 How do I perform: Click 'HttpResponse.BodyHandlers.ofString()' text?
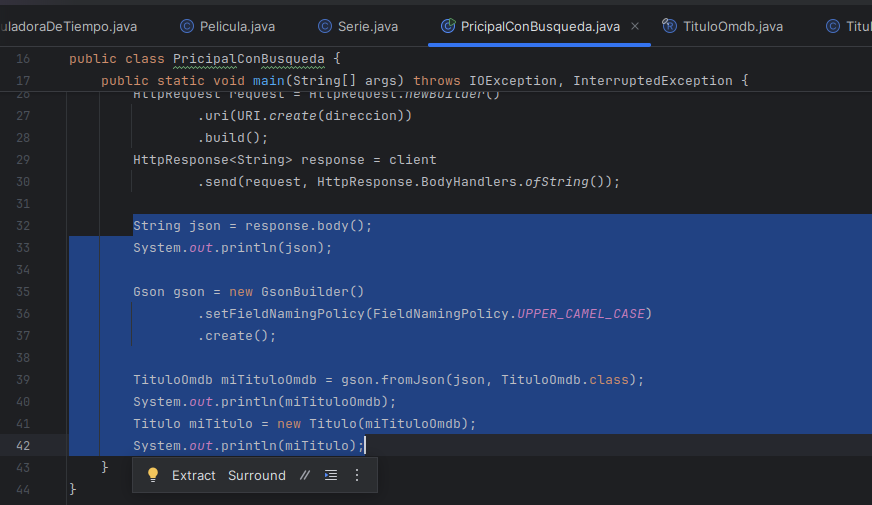tap(464, 182)
